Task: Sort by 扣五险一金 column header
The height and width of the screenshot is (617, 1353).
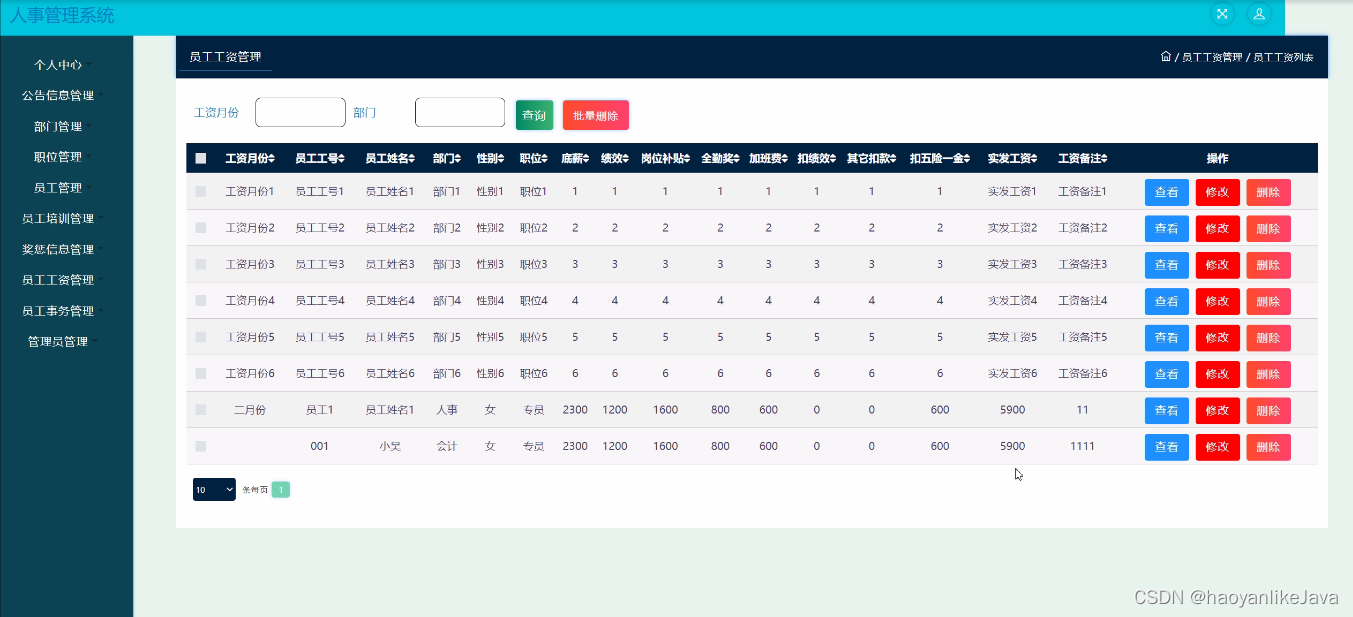Action: (940, 159)
